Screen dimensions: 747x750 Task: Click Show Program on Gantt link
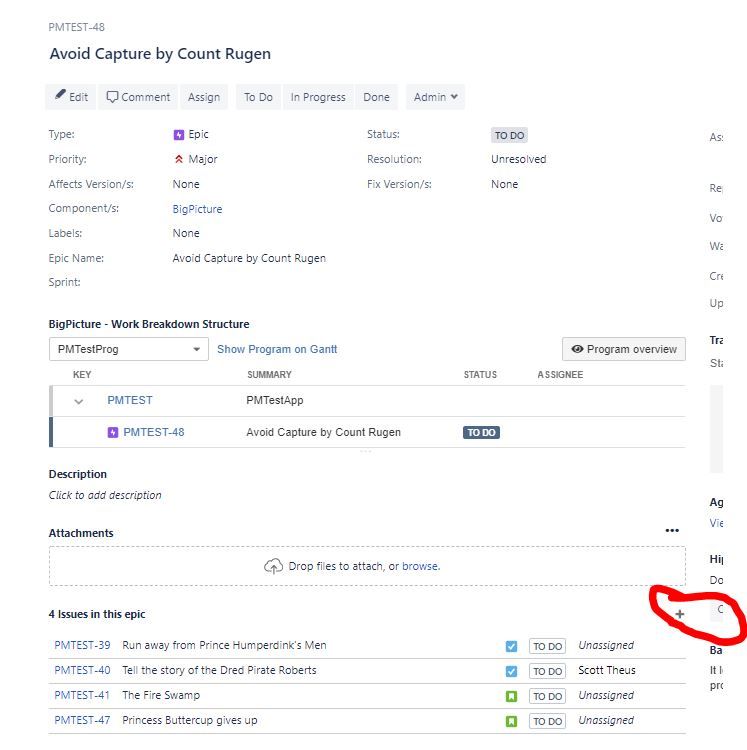pos(277,349)
